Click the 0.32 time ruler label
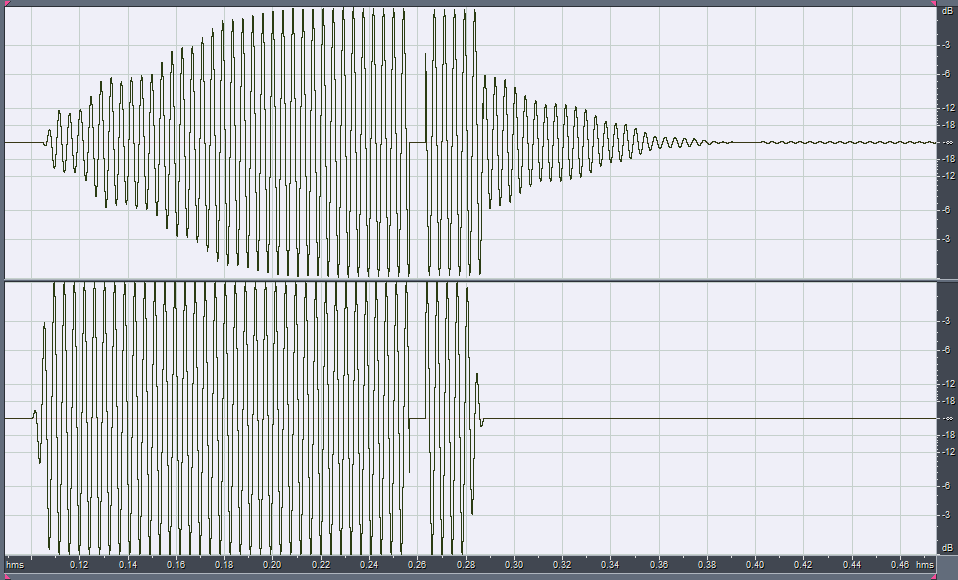 [x=562, y=565]
